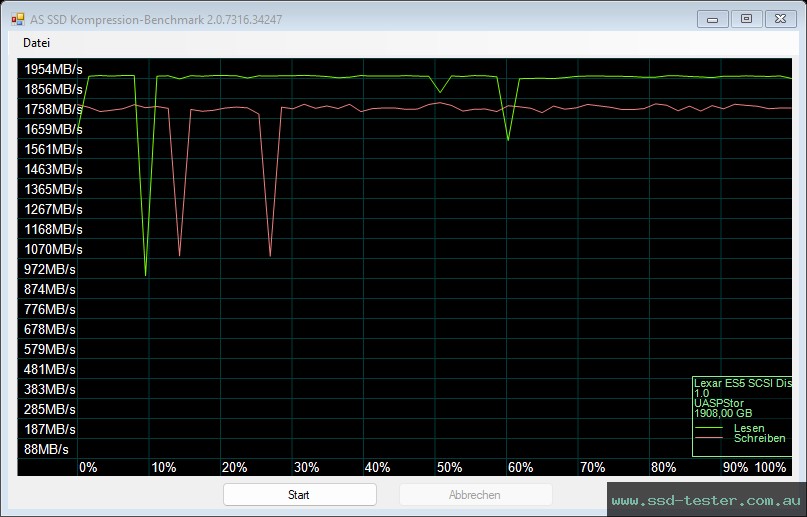Image resolution: width=807 pixels, height=517 pixels.
Task: Click the 50% x-axis label
Action: point(449,468)
